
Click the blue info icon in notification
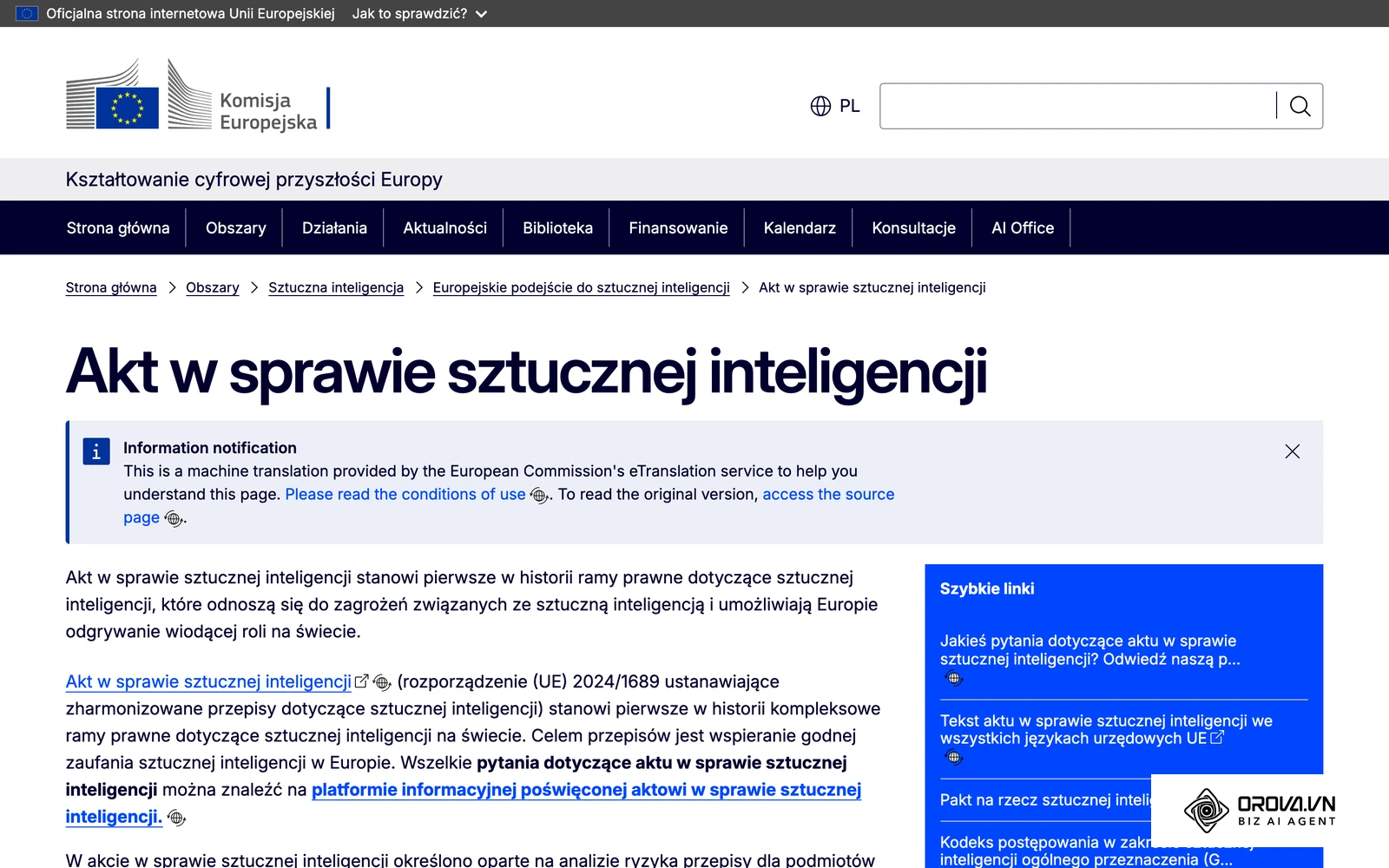tap(95, 451)
